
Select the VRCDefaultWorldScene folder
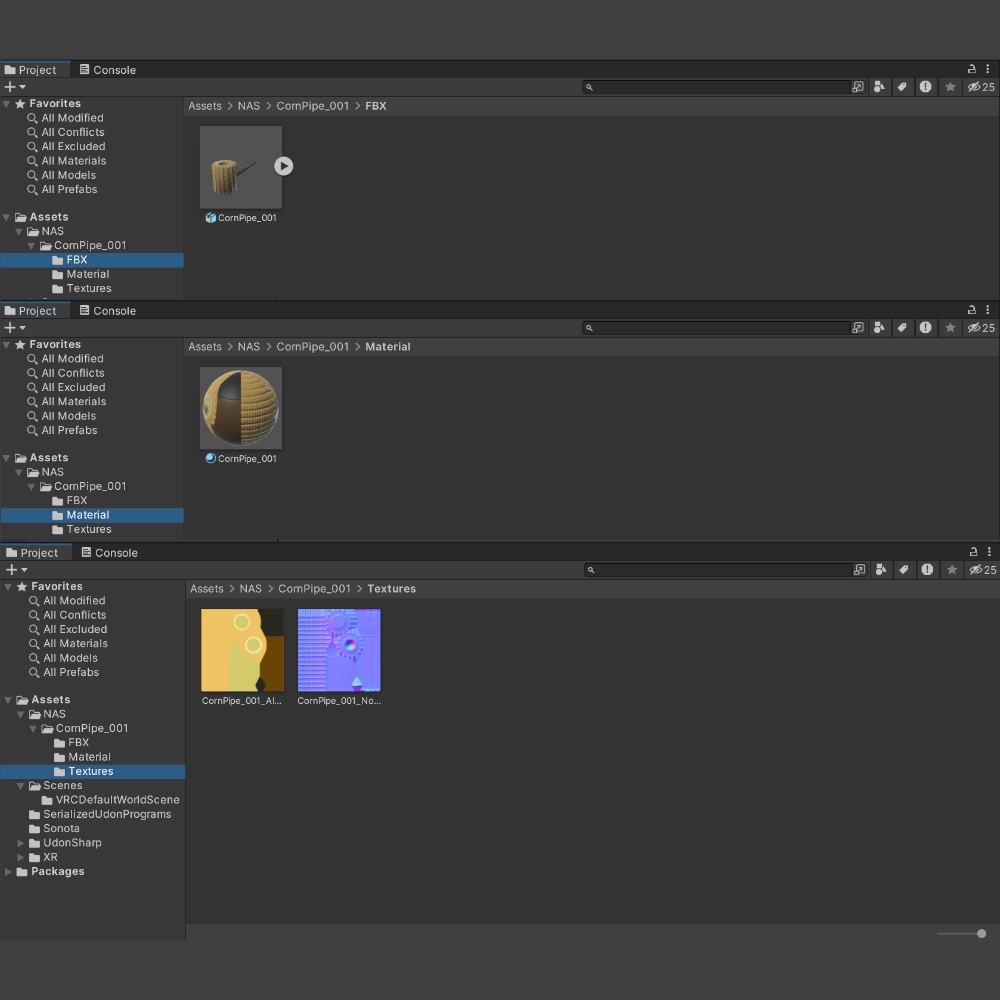click(117, 800)
